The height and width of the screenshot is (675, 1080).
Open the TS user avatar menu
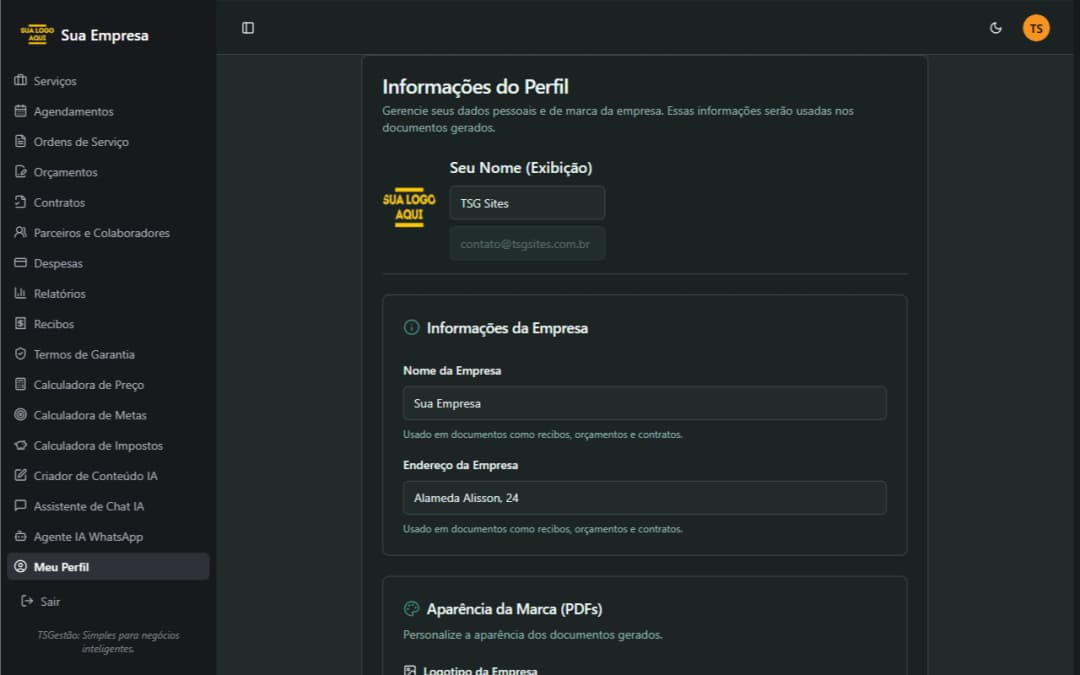[1036, 28]
